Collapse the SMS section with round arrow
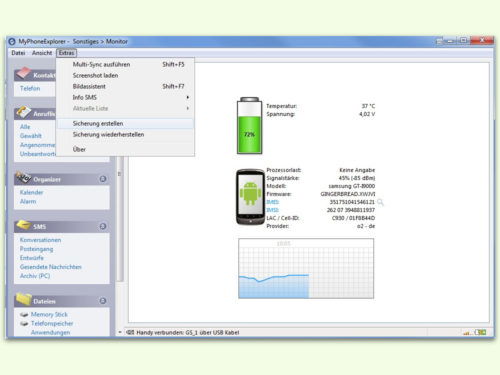Image resolution: width=500 pixels, height=375 pixels. point(103,226)
